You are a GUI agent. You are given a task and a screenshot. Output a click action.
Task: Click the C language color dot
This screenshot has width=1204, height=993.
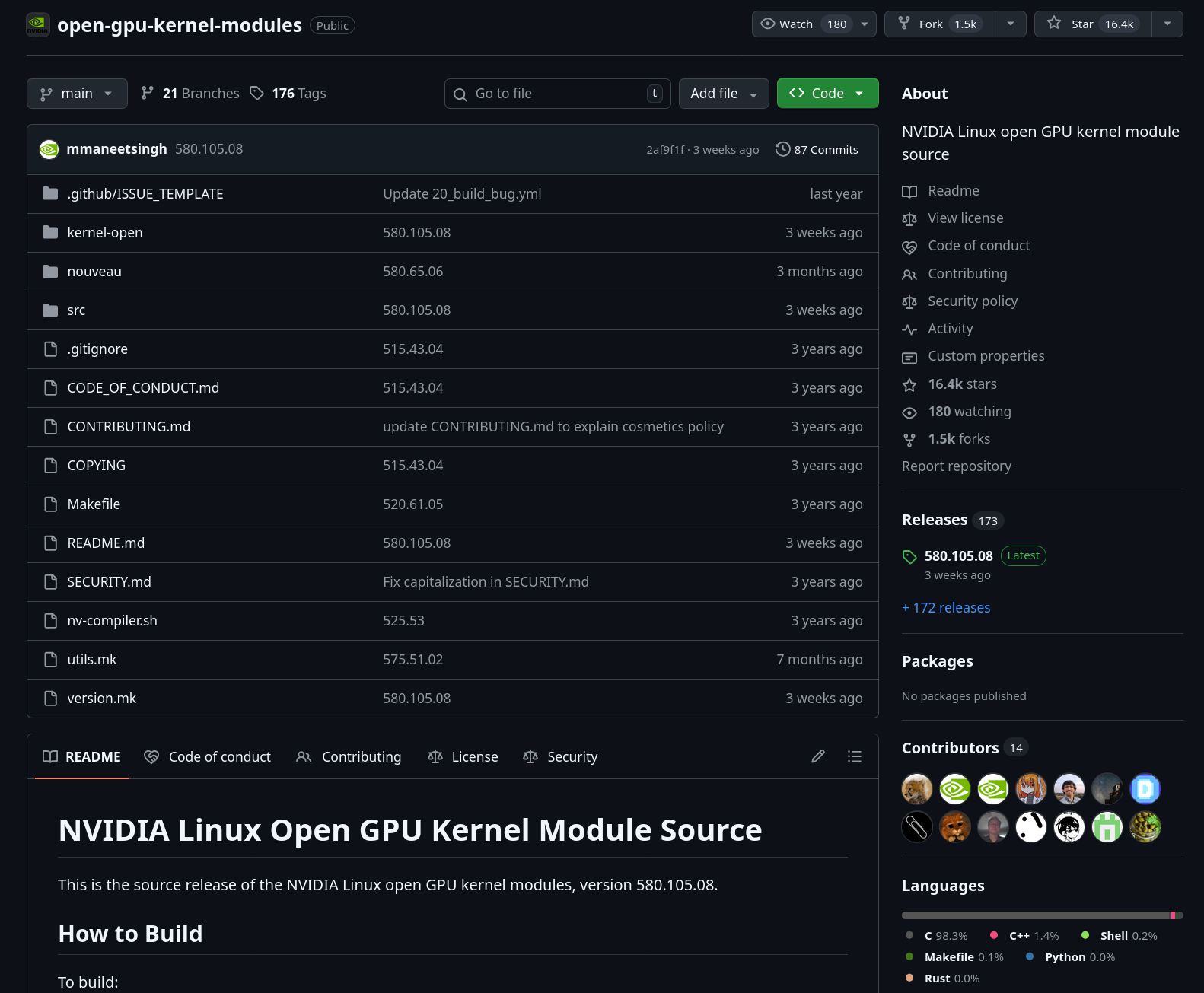(x=909, y=935)
